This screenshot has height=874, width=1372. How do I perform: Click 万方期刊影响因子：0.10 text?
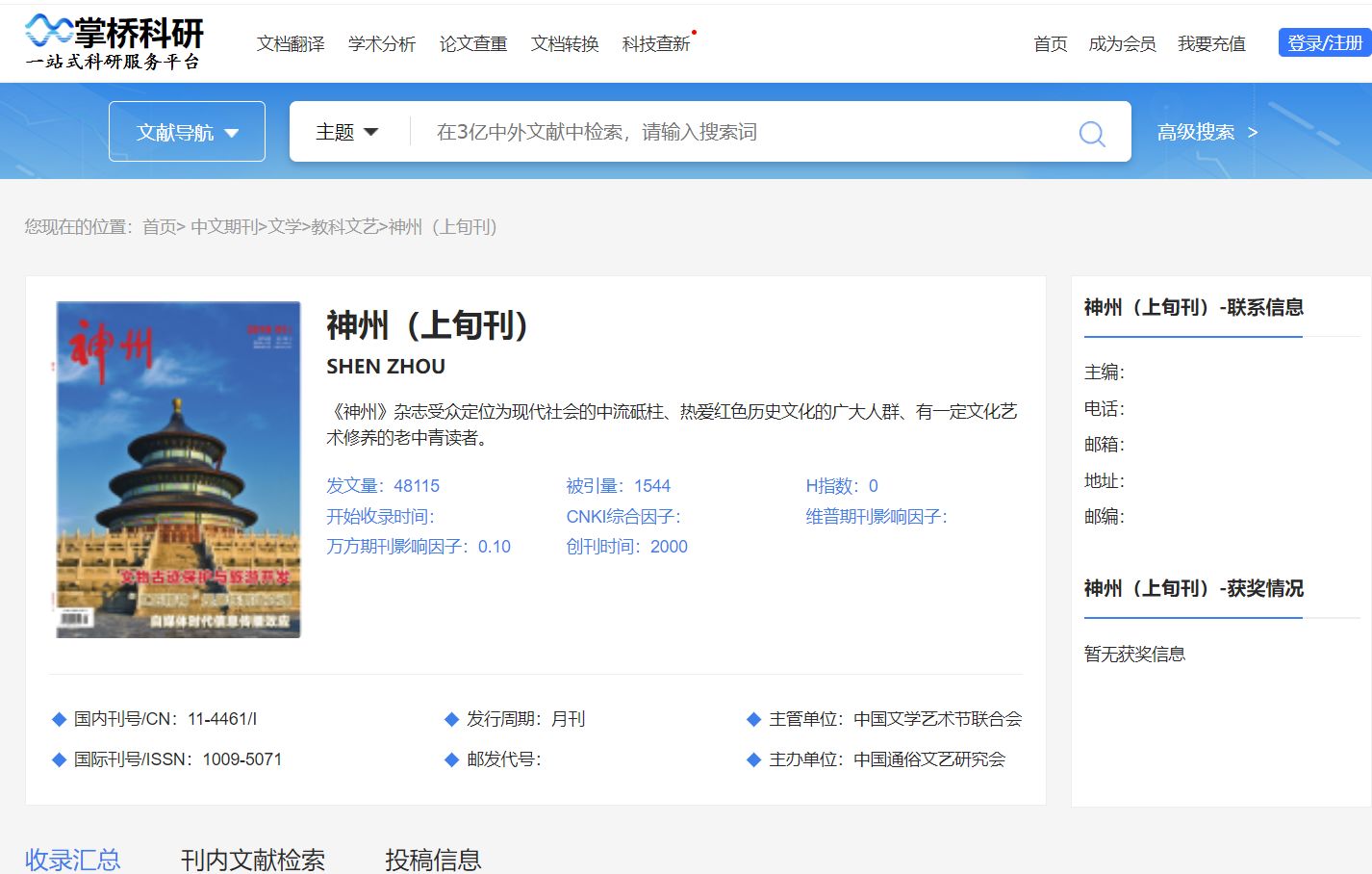coord(419,547)
